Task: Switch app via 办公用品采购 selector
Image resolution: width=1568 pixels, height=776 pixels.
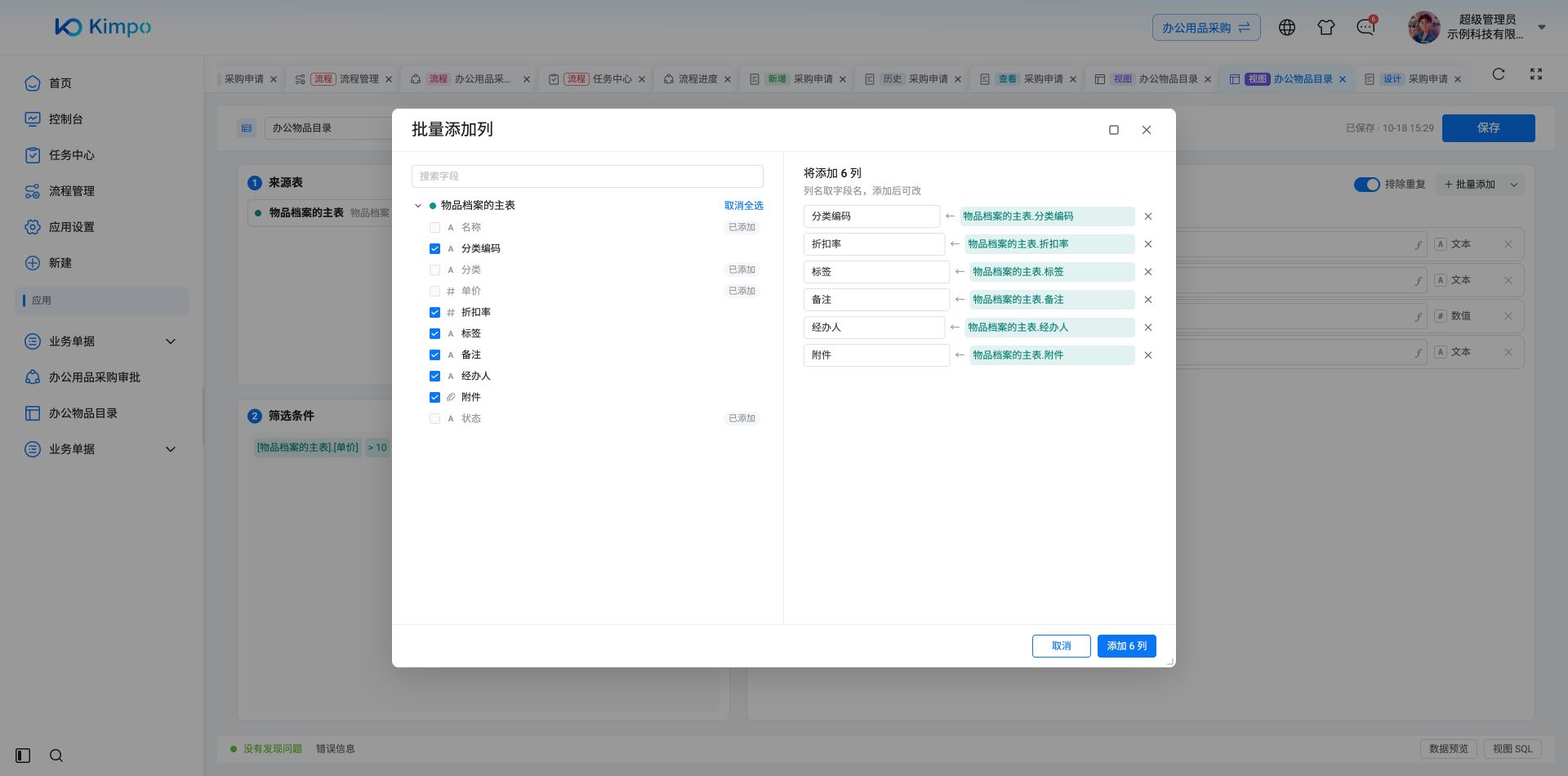Action: [x=1206, y=28]
